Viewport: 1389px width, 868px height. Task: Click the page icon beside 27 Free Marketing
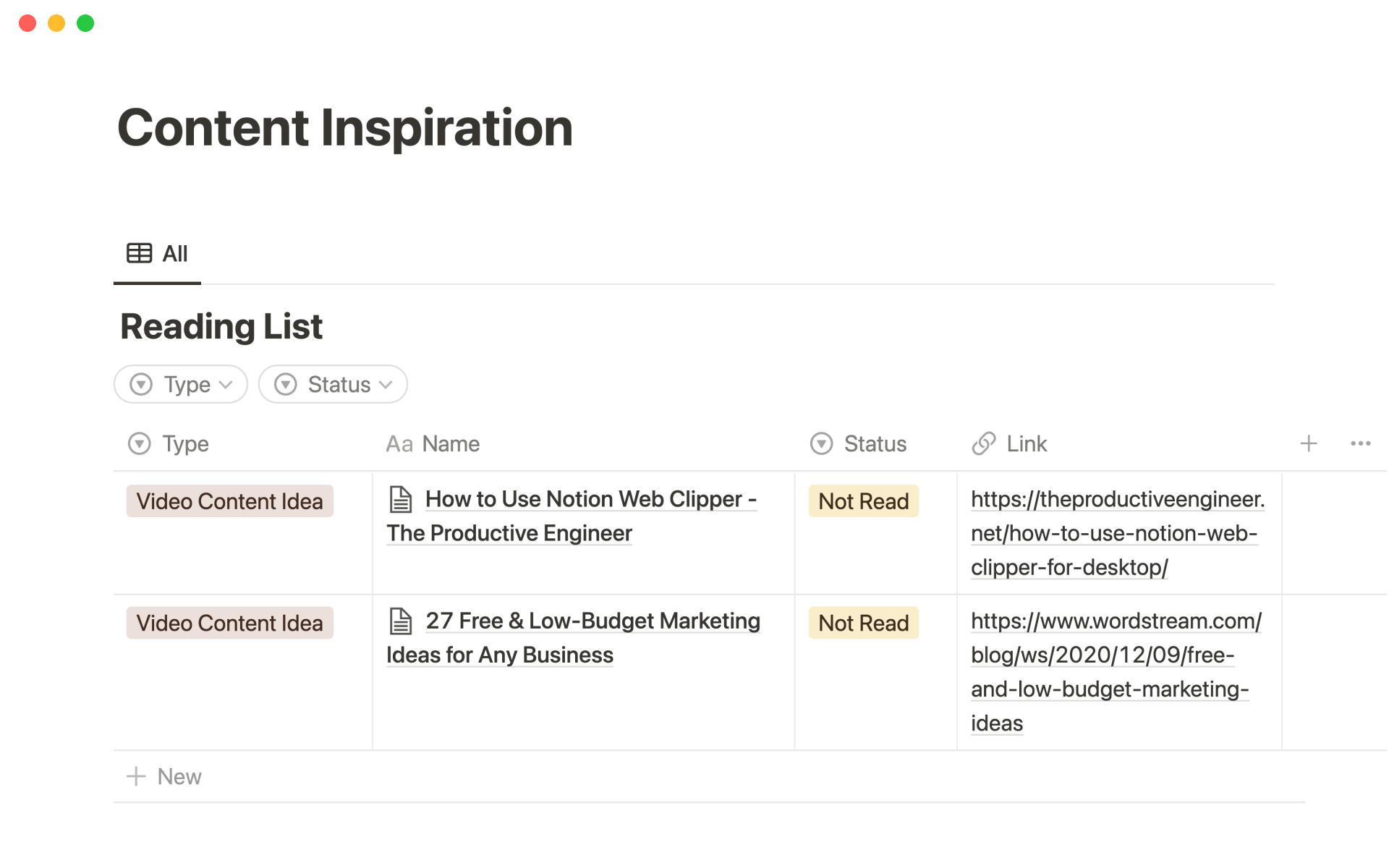[401, 621]
